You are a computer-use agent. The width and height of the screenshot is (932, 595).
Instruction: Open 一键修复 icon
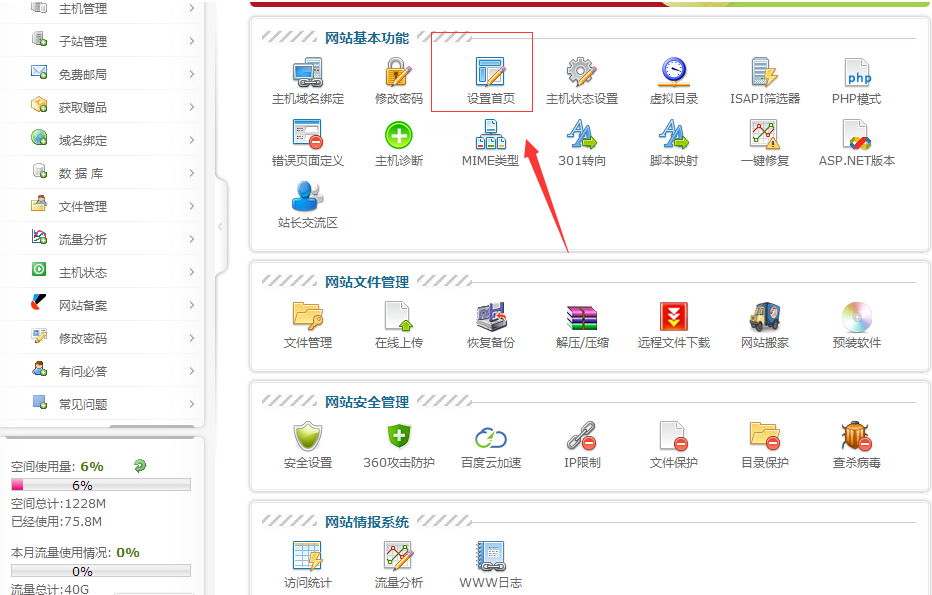tap(764, 134)
